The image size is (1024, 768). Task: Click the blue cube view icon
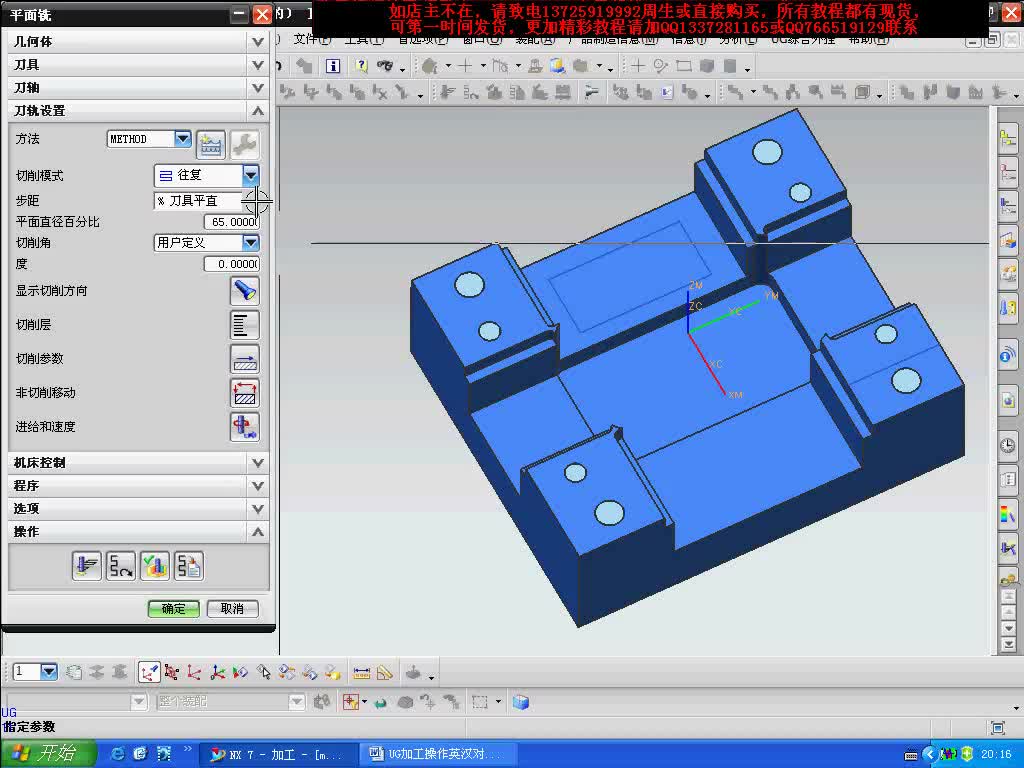[x=520, y=703]
